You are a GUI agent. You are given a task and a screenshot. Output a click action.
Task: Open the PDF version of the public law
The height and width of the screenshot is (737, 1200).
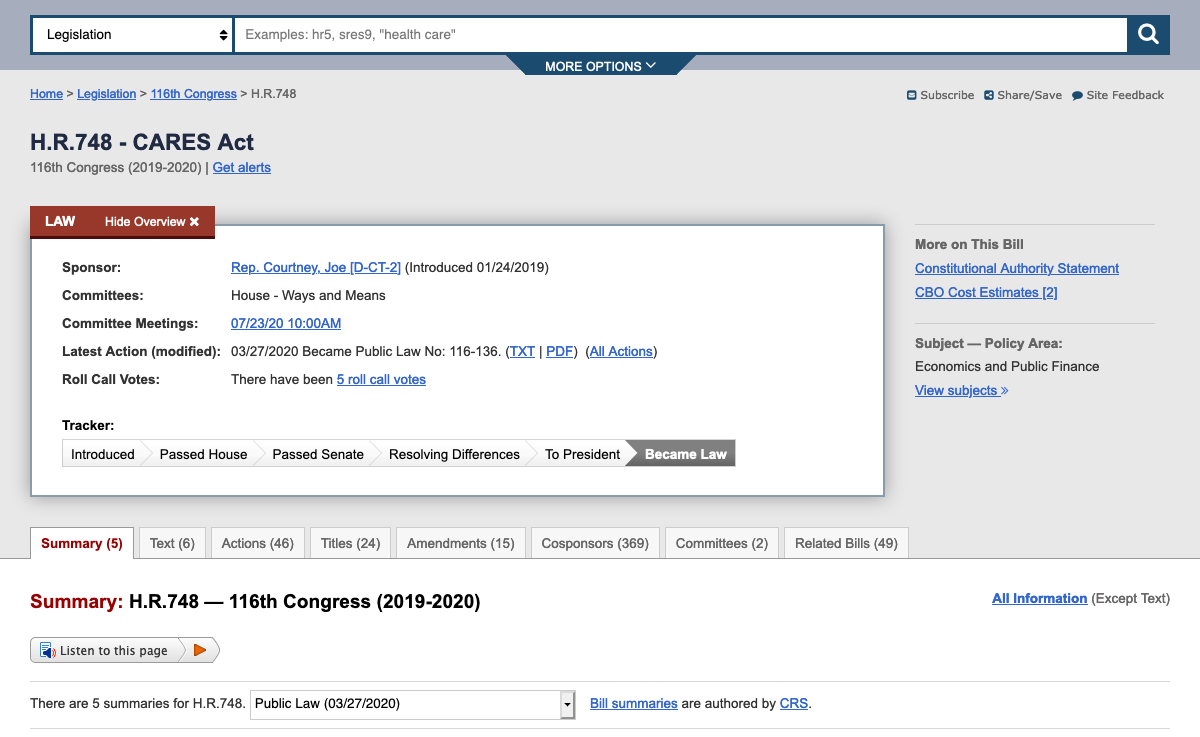click(559, 351)
